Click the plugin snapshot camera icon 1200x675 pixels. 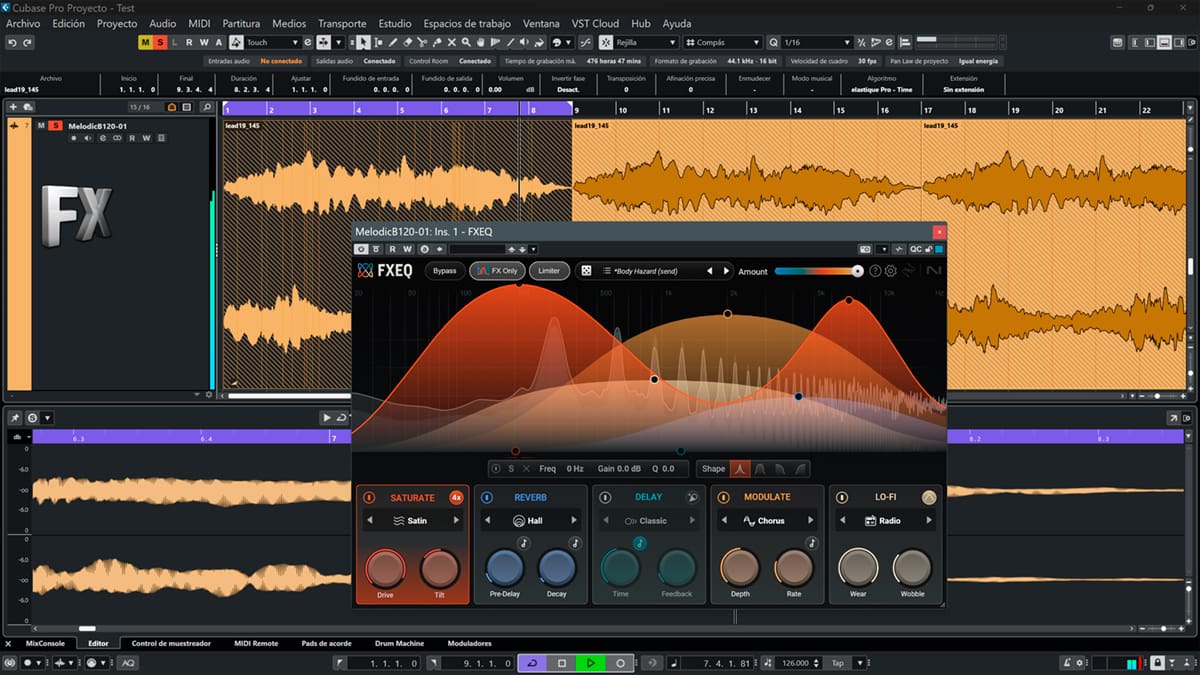tap(865, 249)
